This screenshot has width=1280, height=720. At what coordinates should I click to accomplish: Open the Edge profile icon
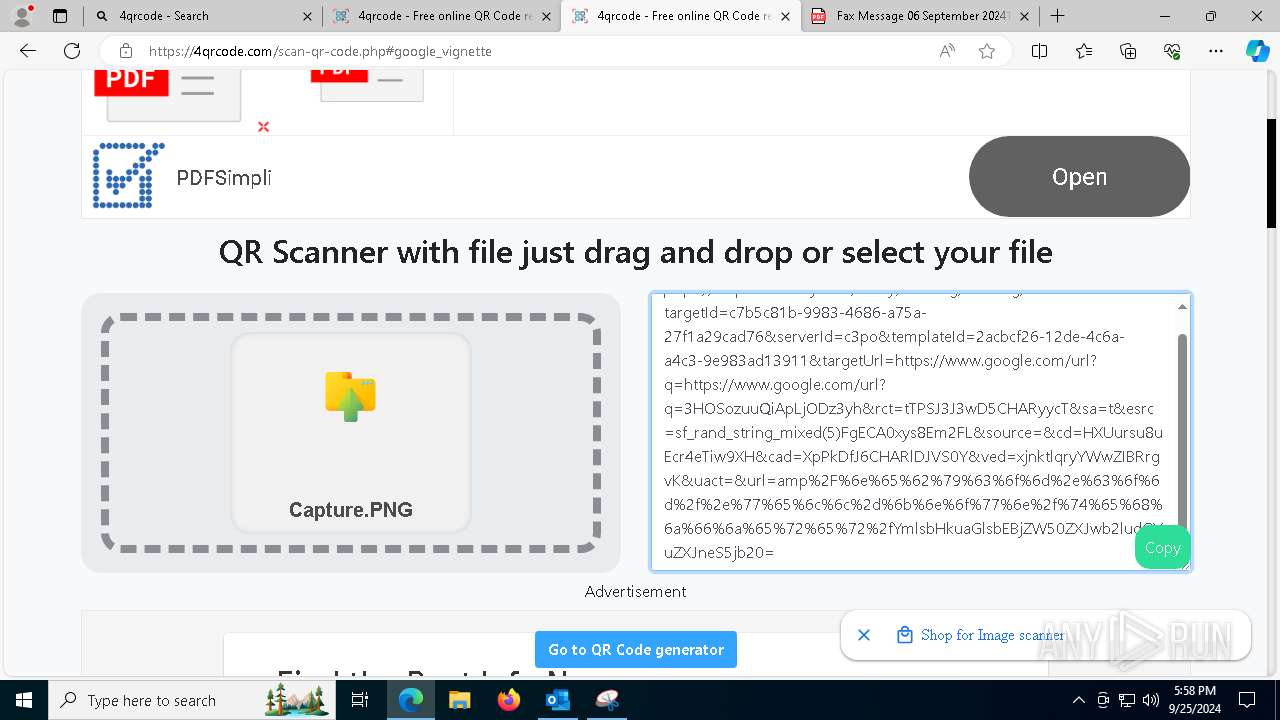pyautogui.click(x=22, y=16)
